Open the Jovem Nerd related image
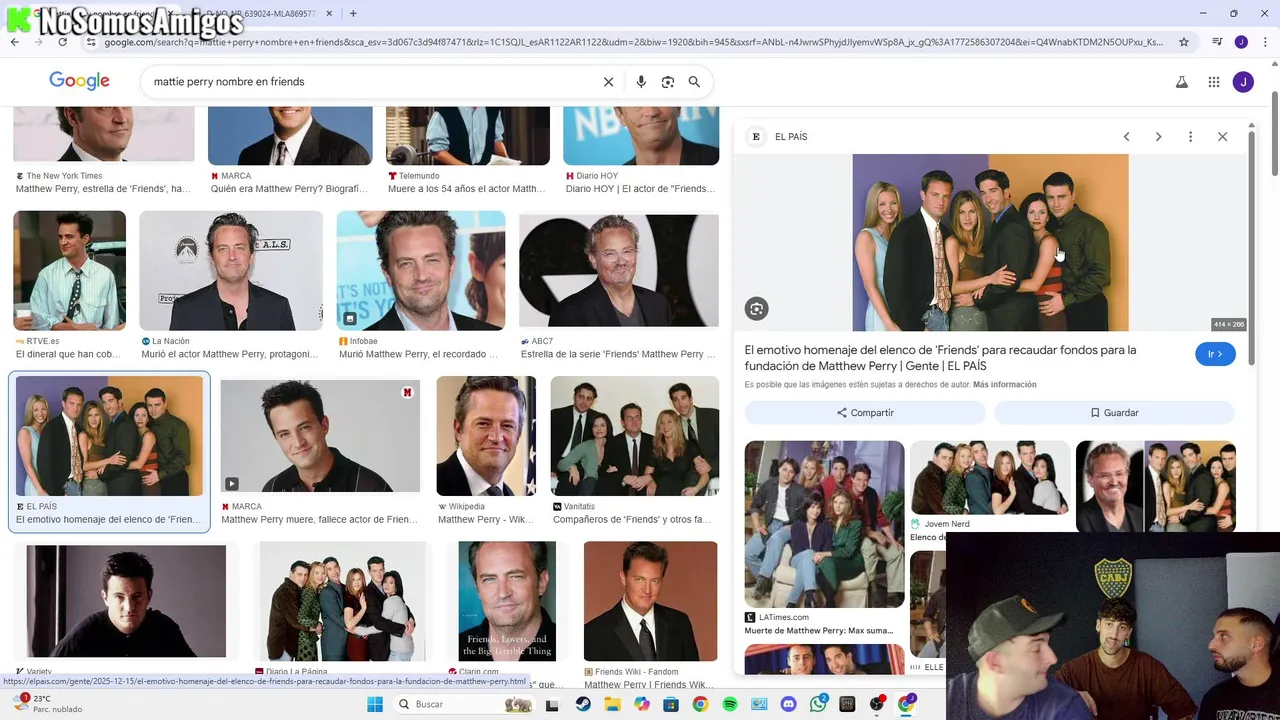This screenshot has width=1280, height=720. coord(990,478)
